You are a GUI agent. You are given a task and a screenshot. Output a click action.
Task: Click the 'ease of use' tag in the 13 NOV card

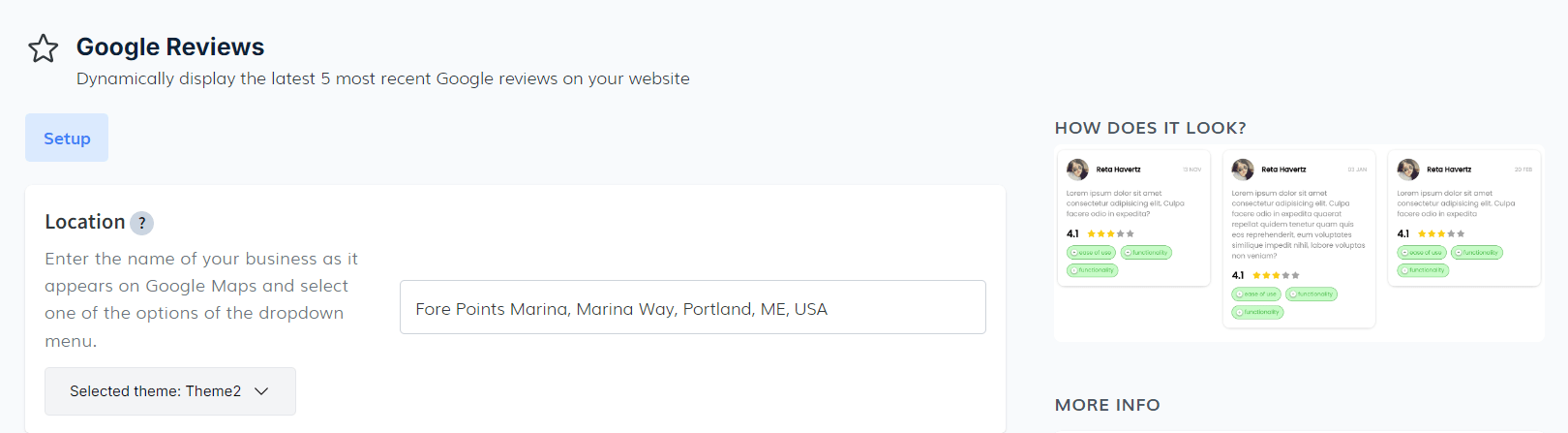coord(1092,253)
